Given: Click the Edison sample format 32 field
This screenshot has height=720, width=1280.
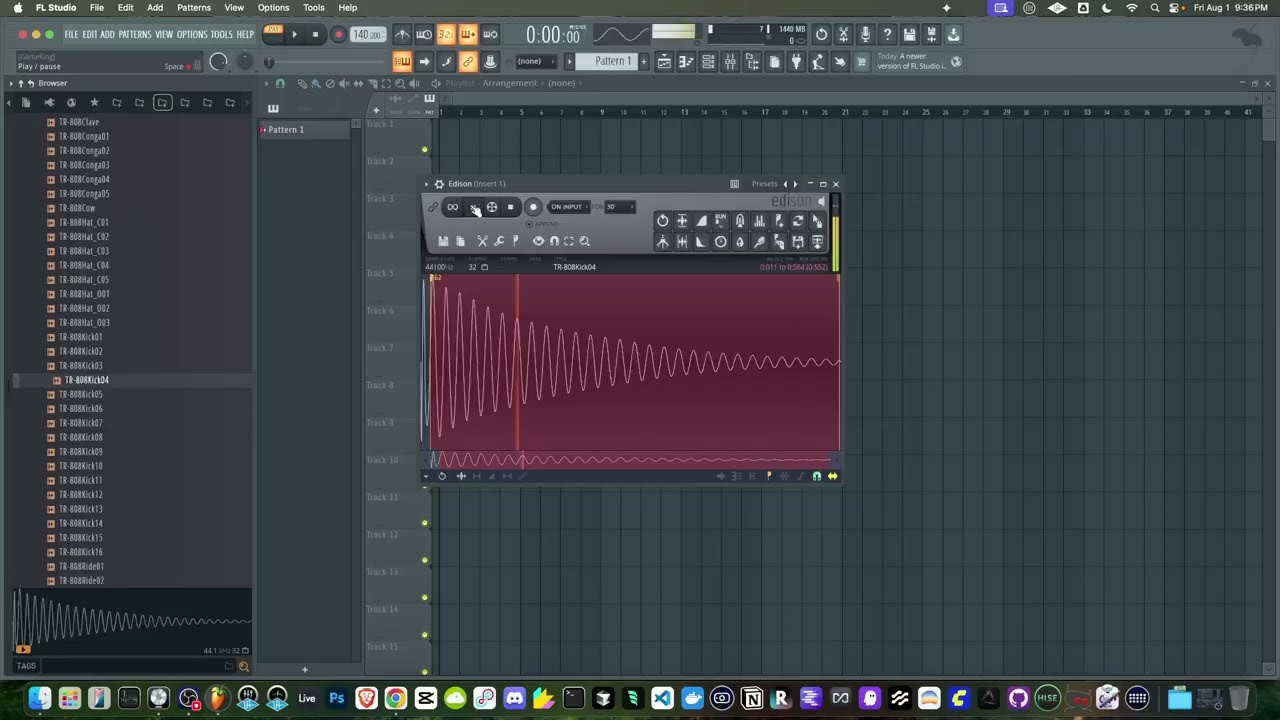Looking at the screenshot, I should coord(473,267).
